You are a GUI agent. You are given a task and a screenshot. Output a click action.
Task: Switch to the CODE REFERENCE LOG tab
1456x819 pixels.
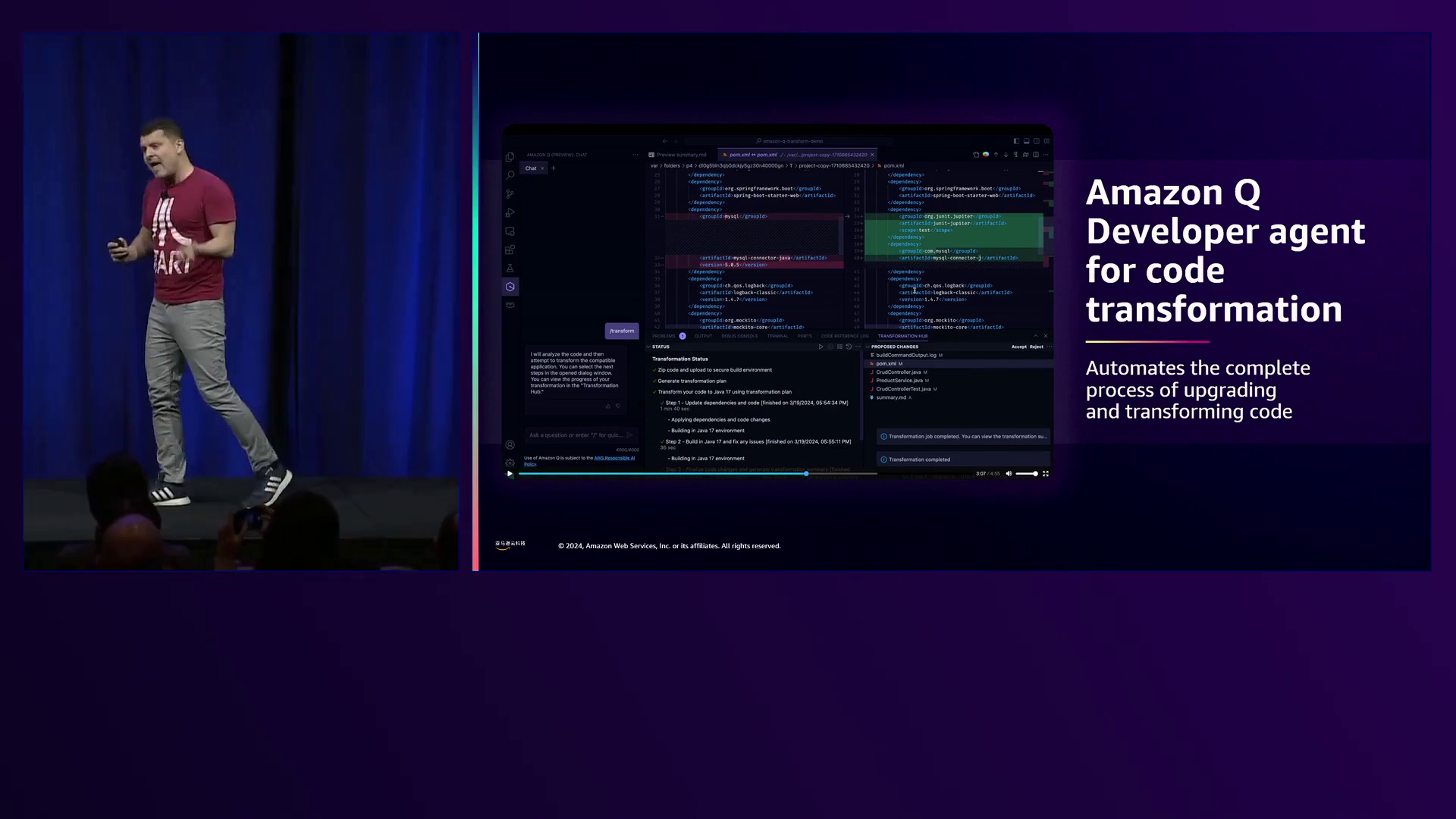(x=845, y=336)
